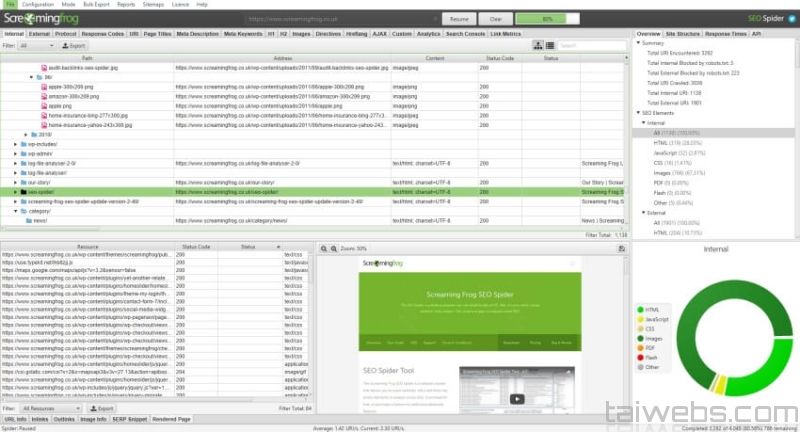Open the Image Info bottom tab
The width and height of the screenshot is (800, 432).
coord(93,419)
